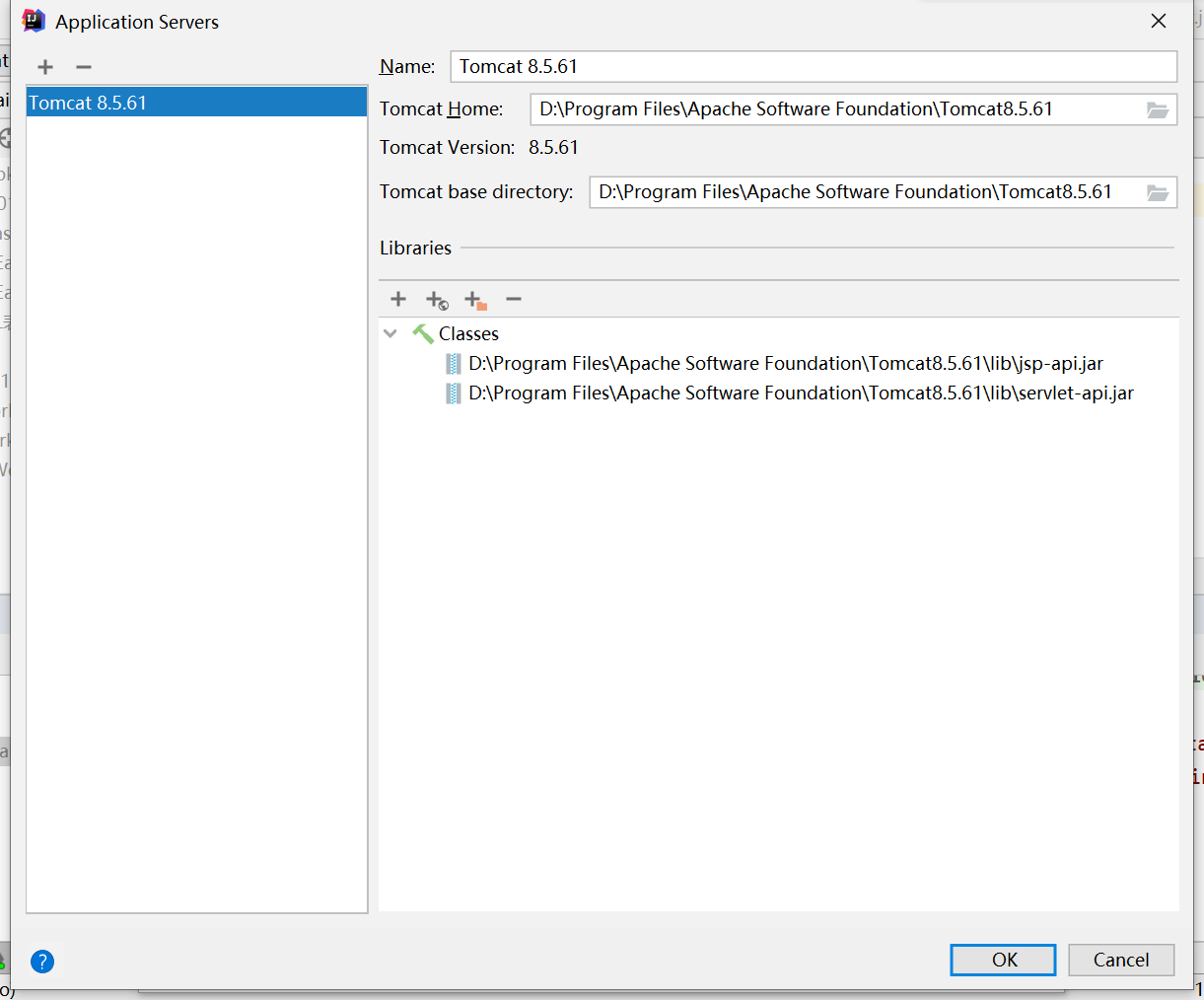
Task: Remove the selected application server
Action: (84, 67)
